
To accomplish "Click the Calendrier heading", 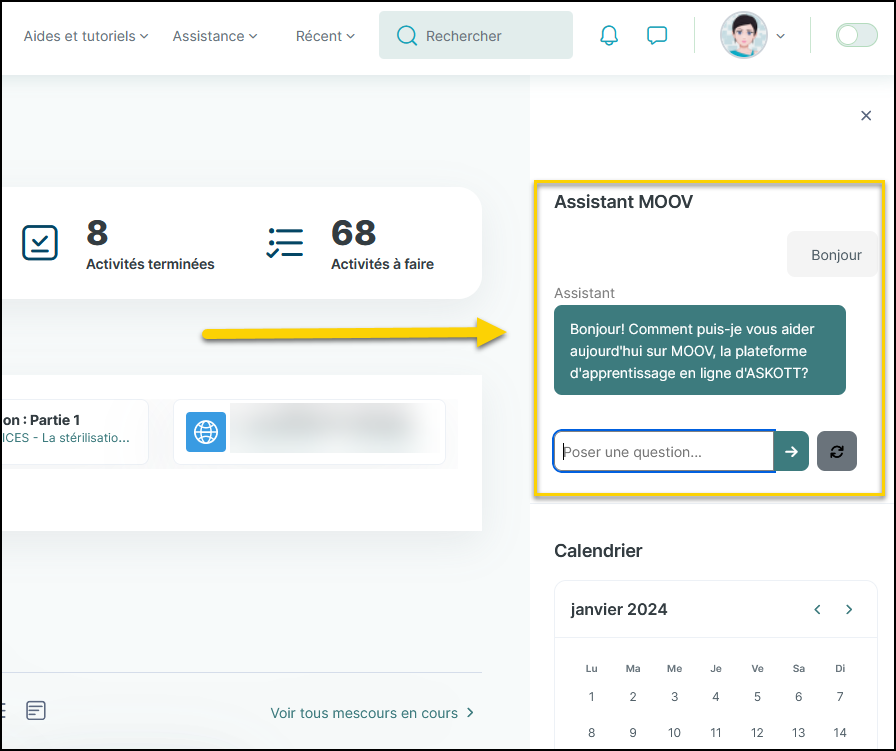I will coord(598,550).
